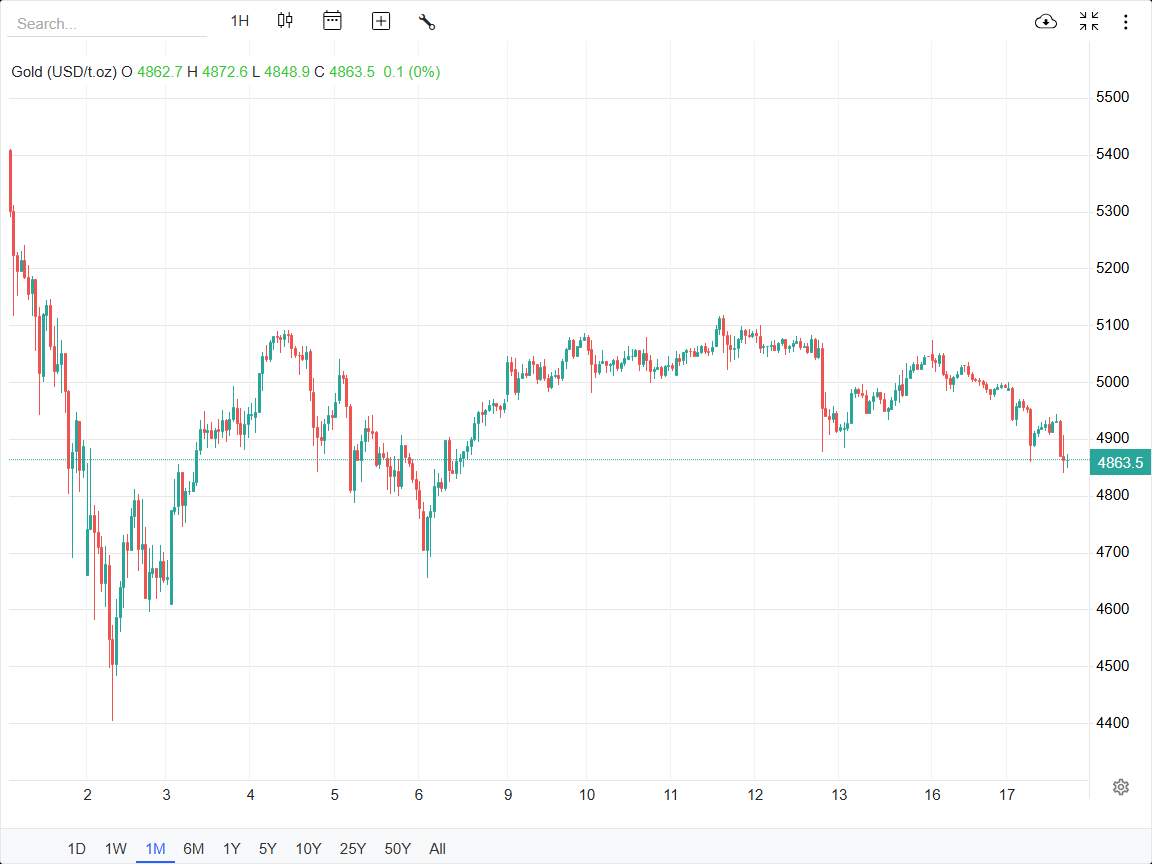
Task: Click the Gold (USD/t.oz) series label
Action: [x=64, y=72]
